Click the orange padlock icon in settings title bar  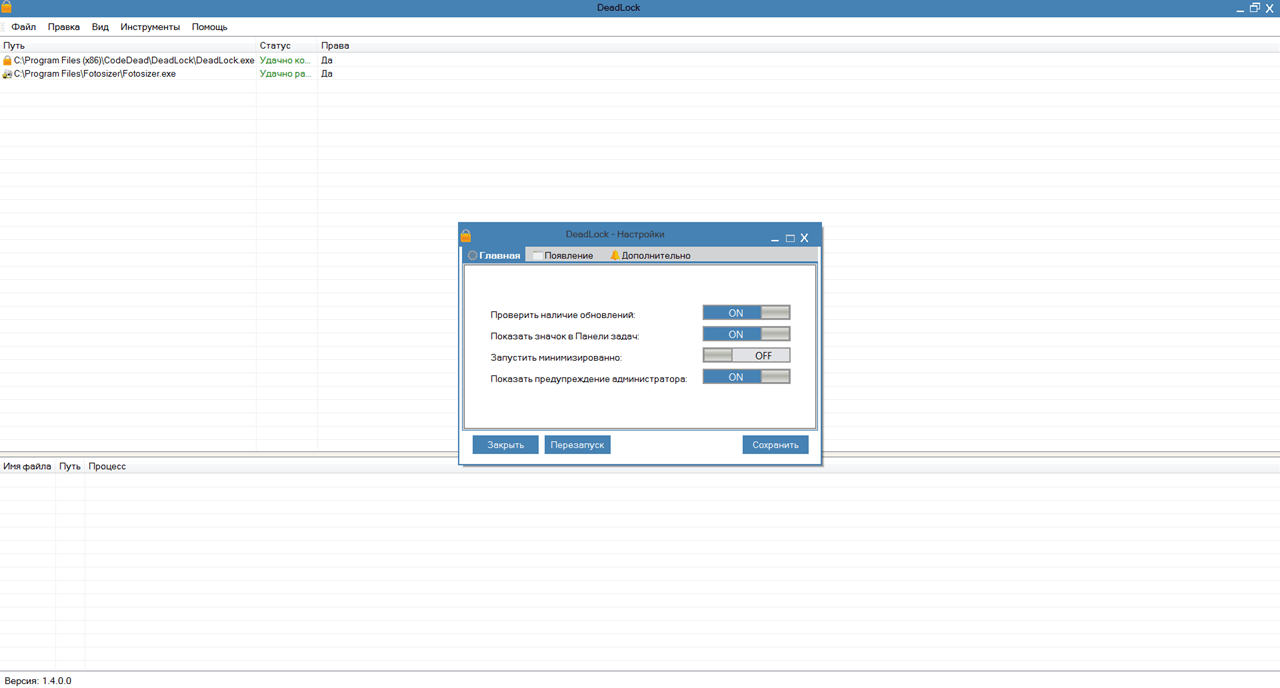click(x=465, y=236)
